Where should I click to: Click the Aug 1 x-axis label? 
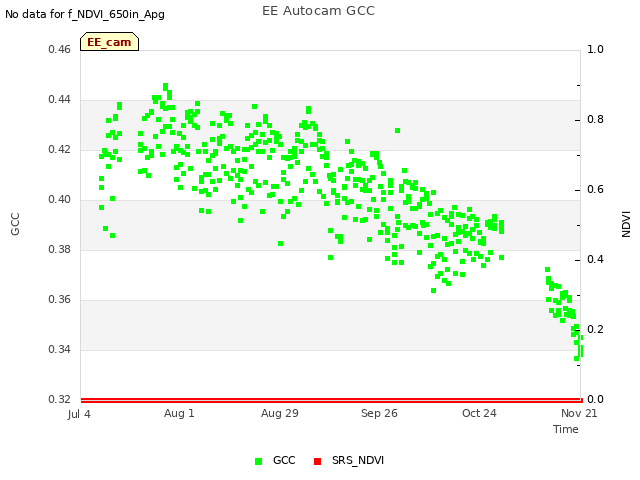coord(179,413)
